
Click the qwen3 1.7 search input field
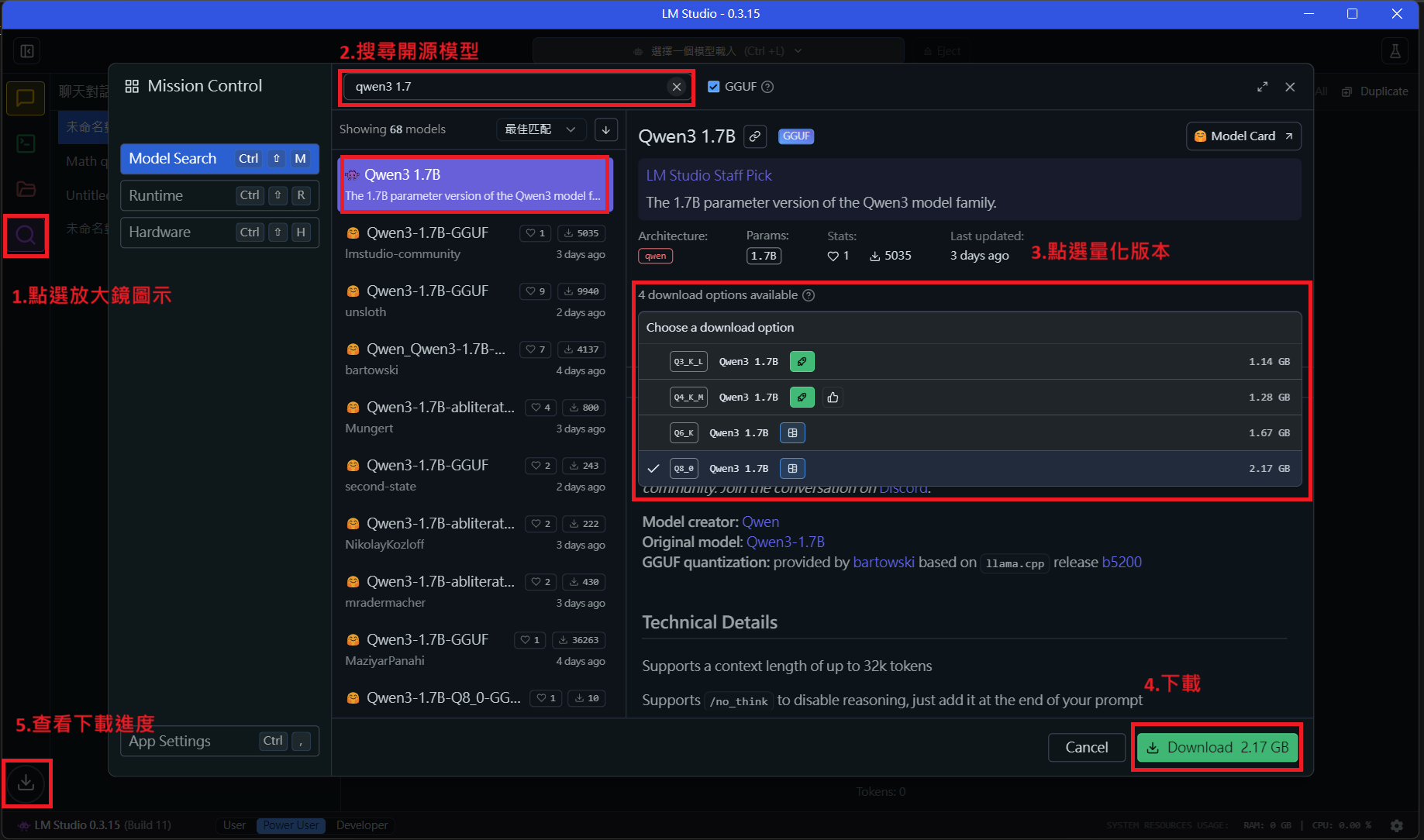pos(504,87)
